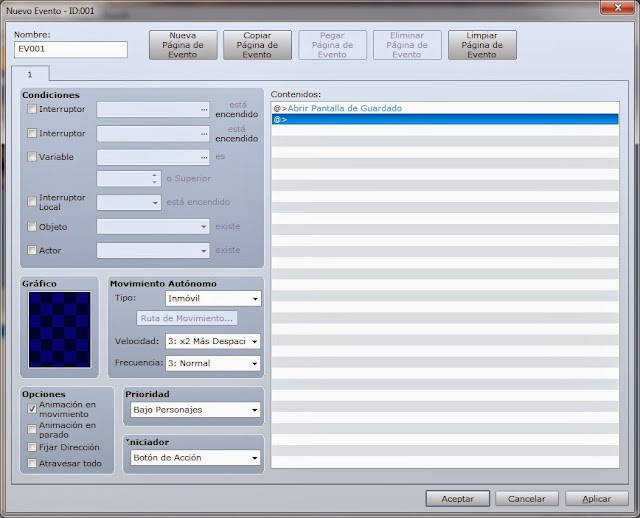Open the Tipo dropdown showing Inmóvil
This screenshot has width=640, height=518.
pos(213,298)
